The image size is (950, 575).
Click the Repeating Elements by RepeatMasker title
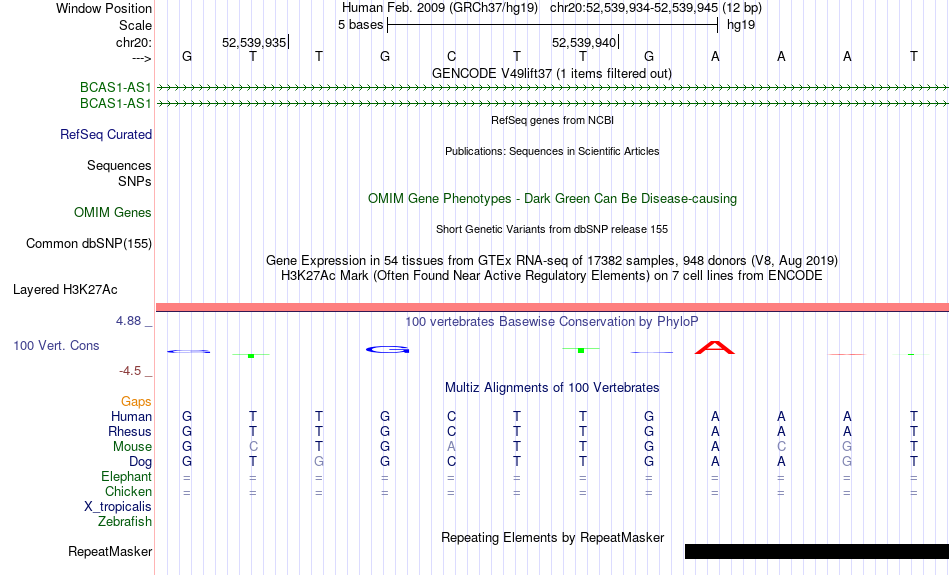[x=553, y=538]
